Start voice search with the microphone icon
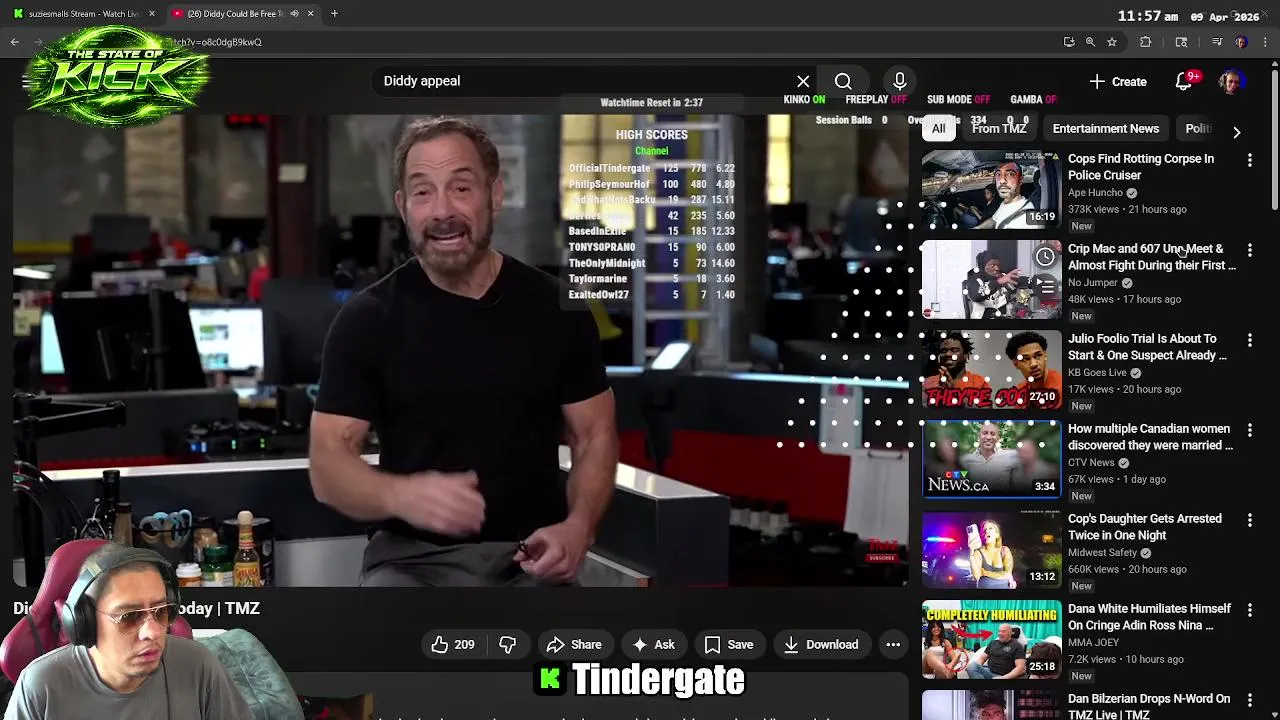This screenshot has height=720, width=1280. click(x=899, y=81)
